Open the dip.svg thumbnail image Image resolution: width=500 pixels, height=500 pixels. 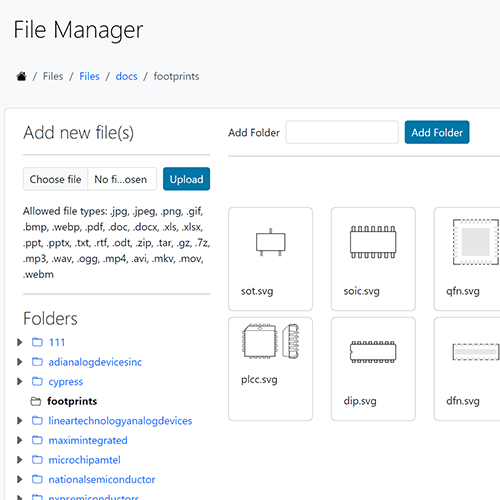click(x=373, y=352)
